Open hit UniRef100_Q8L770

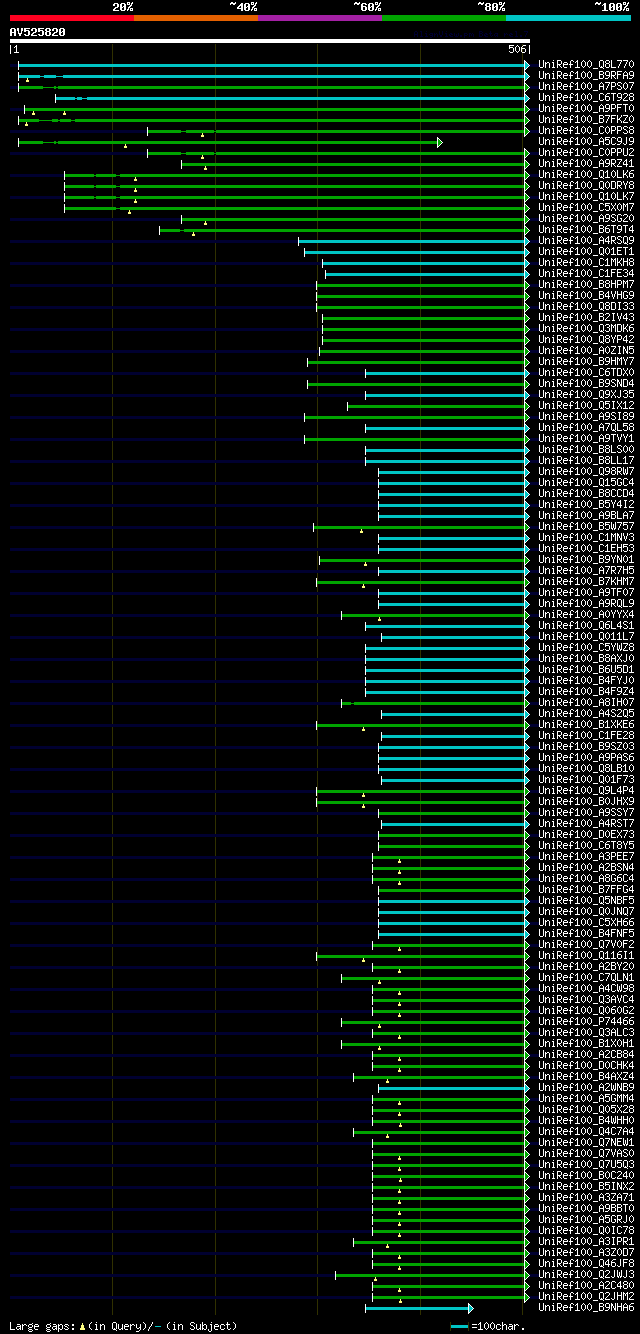click(586, 65)
